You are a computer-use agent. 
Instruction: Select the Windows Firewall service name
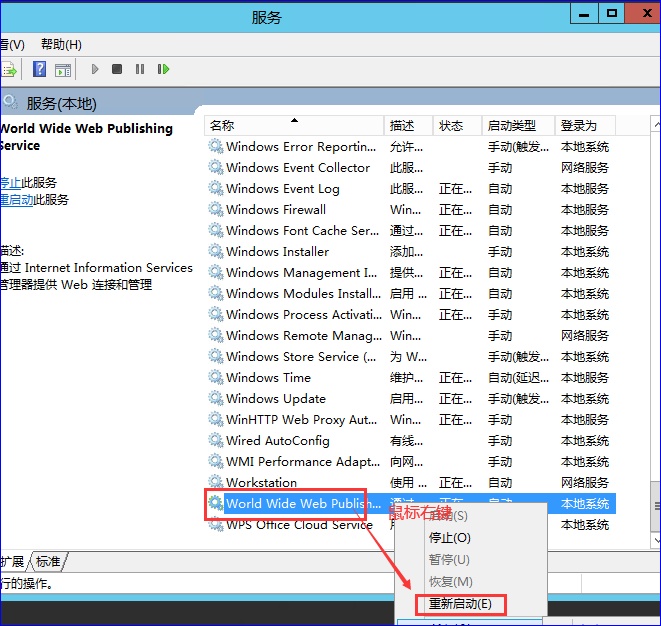pyautogui.click(x=276, y=210)
